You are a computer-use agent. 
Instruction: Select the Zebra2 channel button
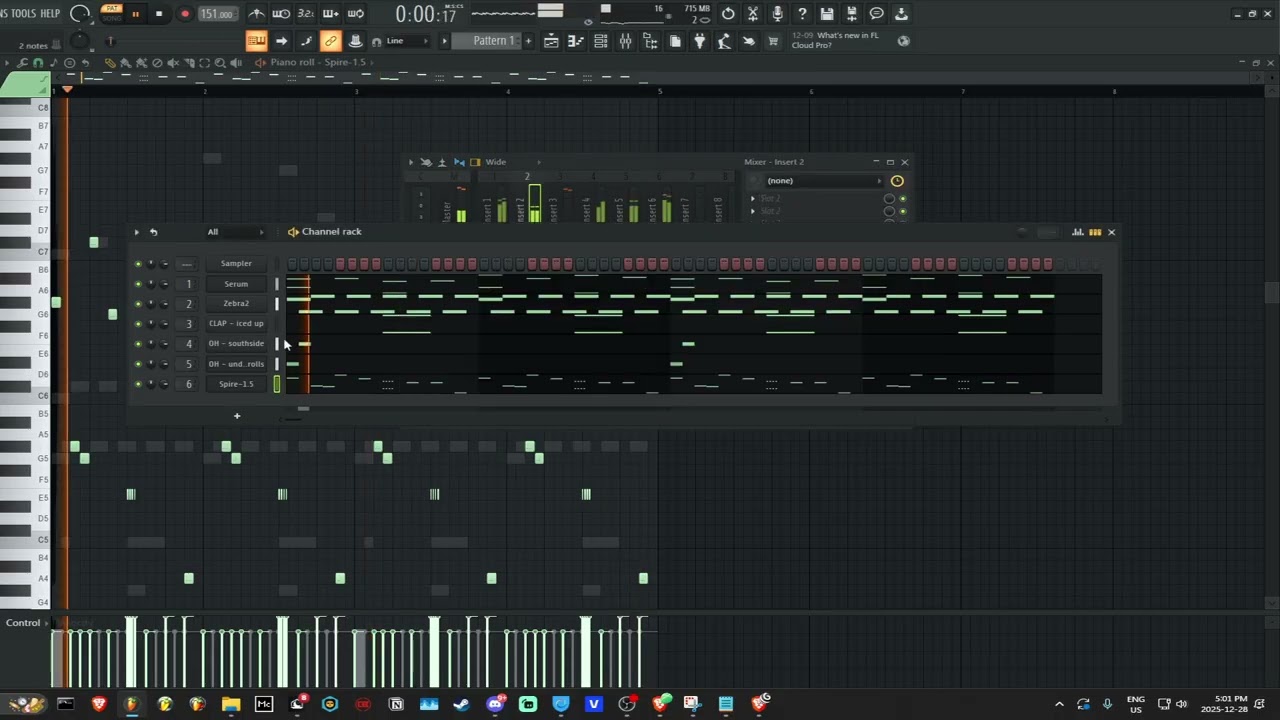point(236,304)
